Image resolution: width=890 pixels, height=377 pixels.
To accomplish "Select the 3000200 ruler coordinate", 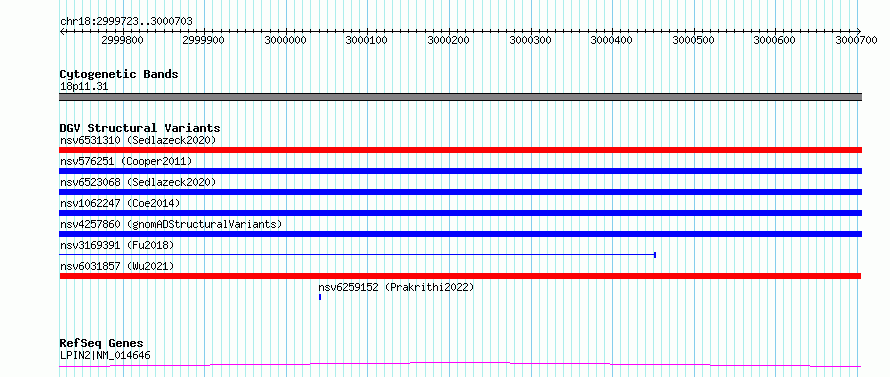I will tap(449, 40).
